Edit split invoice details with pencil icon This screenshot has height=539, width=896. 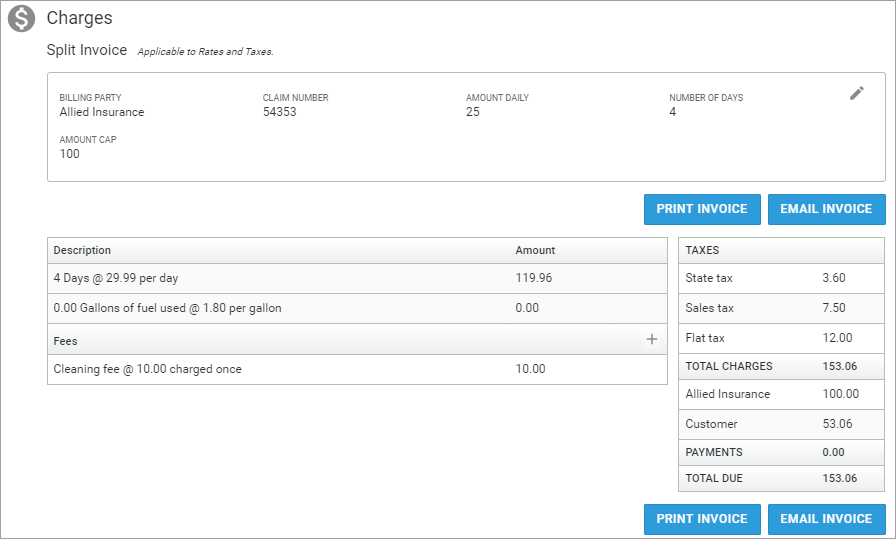point(856,93)
